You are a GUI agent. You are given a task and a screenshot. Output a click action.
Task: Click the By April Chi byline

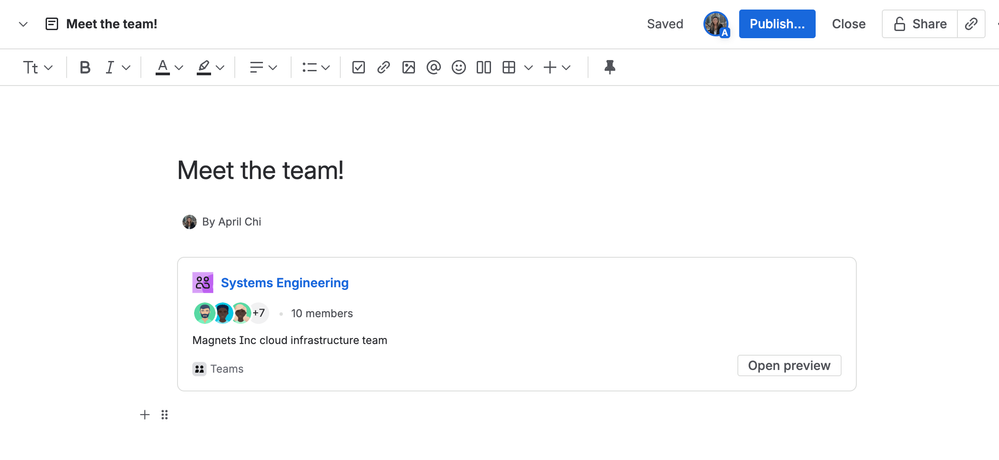[x=231, y=222]
